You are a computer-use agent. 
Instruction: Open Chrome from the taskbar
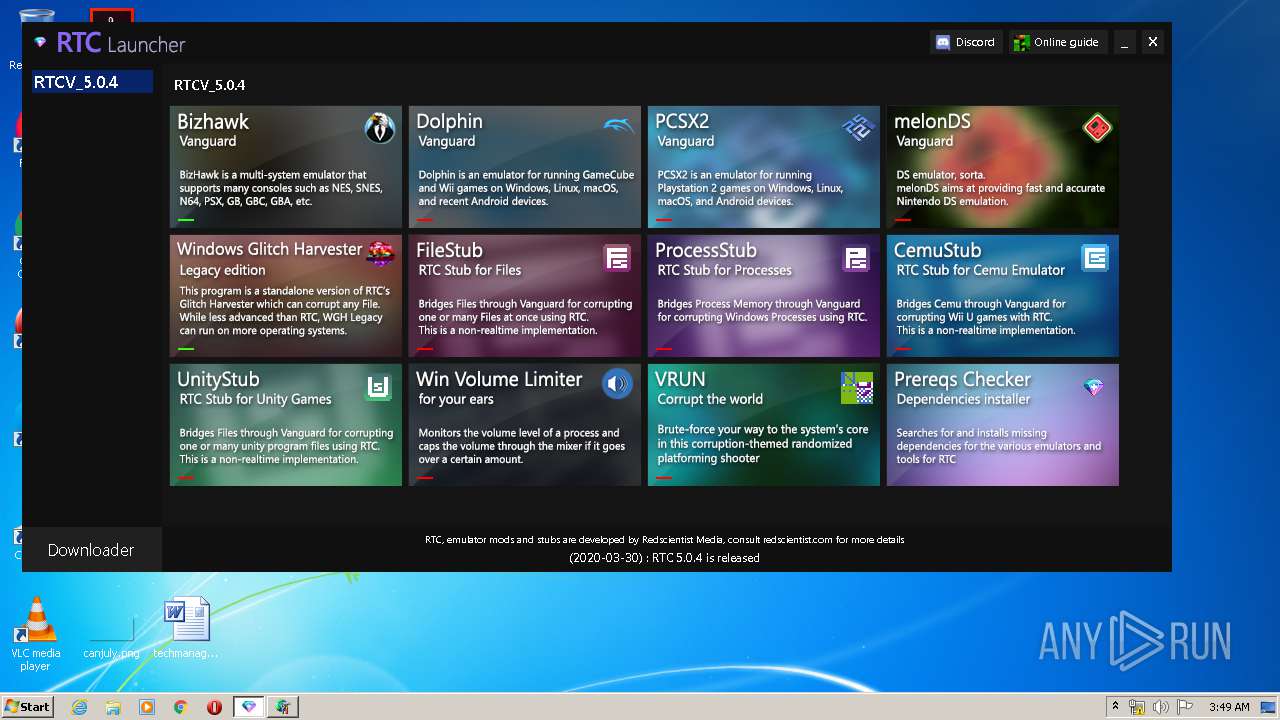(181, 707)
